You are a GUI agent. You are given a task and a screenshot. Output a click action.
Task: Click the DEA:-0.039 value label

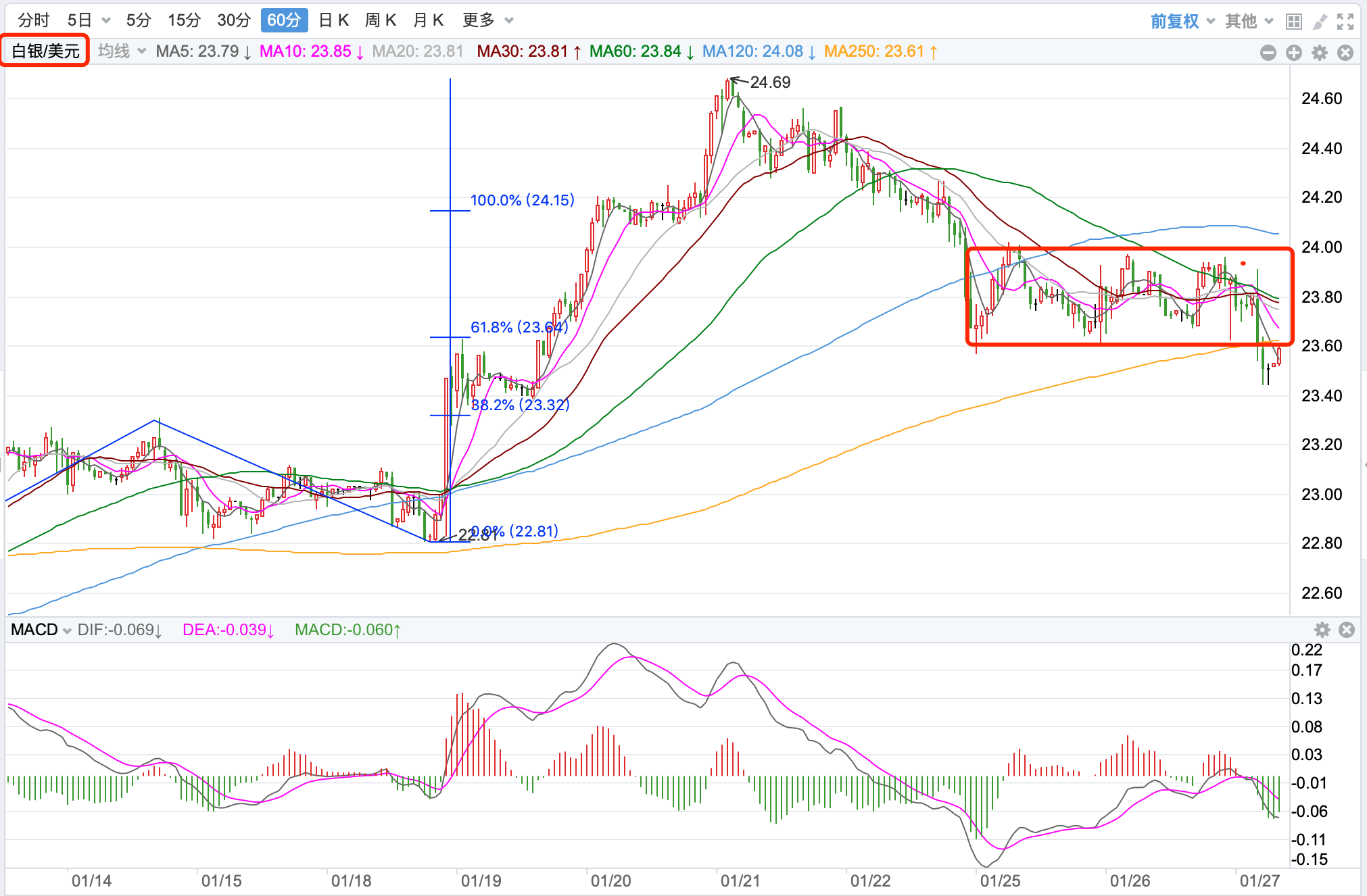coord(229,630)
